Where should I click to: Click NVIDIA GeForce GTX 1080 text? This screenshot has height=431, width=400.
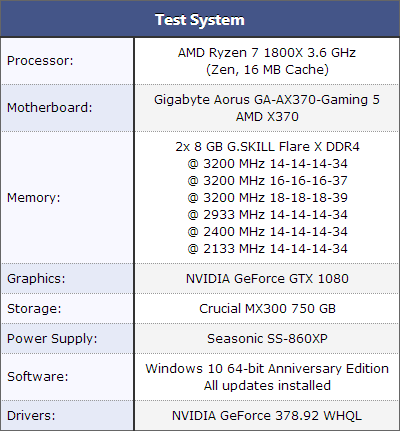click(x=267, y=278)
